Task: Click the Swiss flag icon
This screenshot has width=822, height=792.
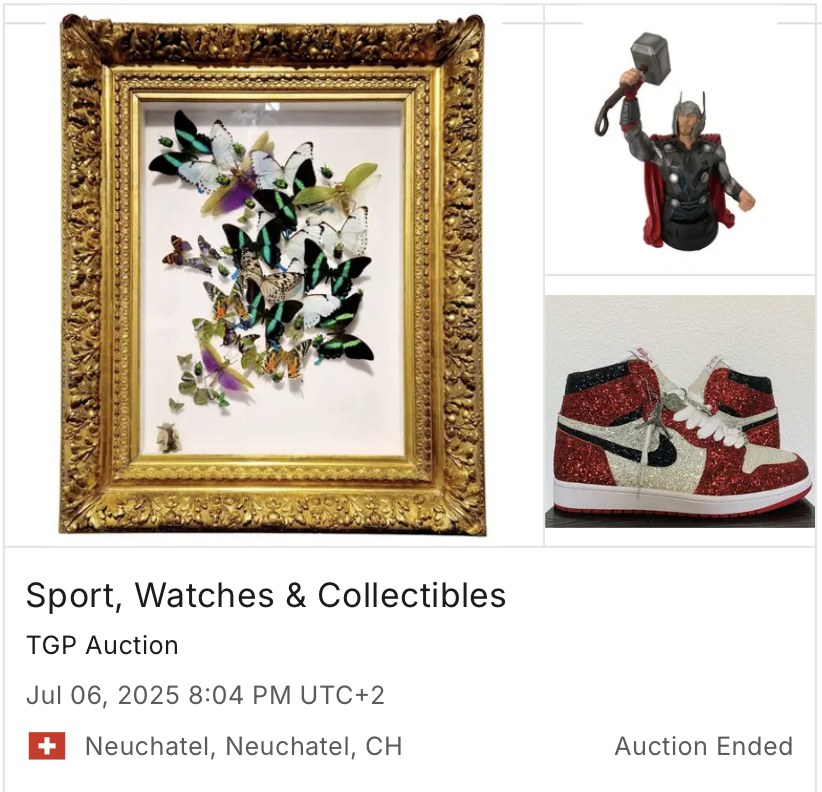Action: (47, 745)
